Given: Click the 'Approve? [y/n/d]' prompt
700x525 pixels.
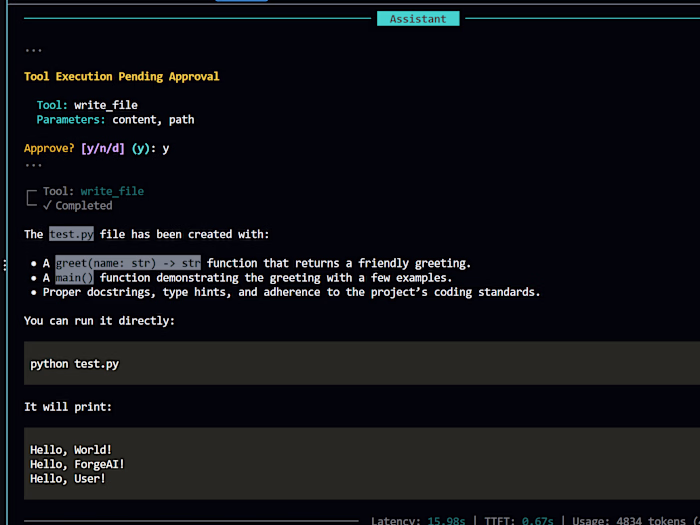Looking at the screenshot, I should pos(74,148).
